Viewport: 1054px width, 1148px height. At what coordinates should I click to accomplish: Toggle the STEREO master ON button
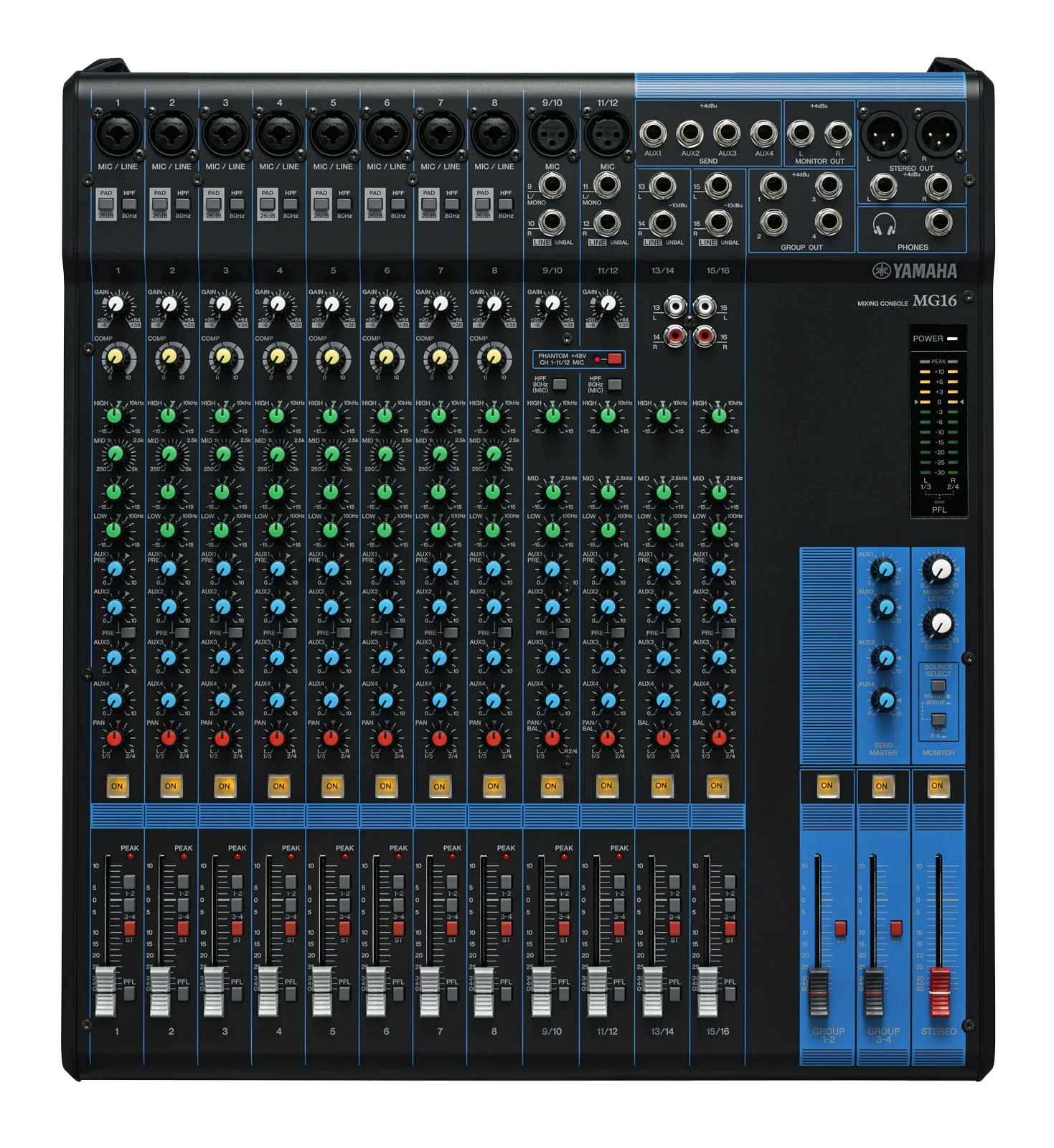(937, 786)
